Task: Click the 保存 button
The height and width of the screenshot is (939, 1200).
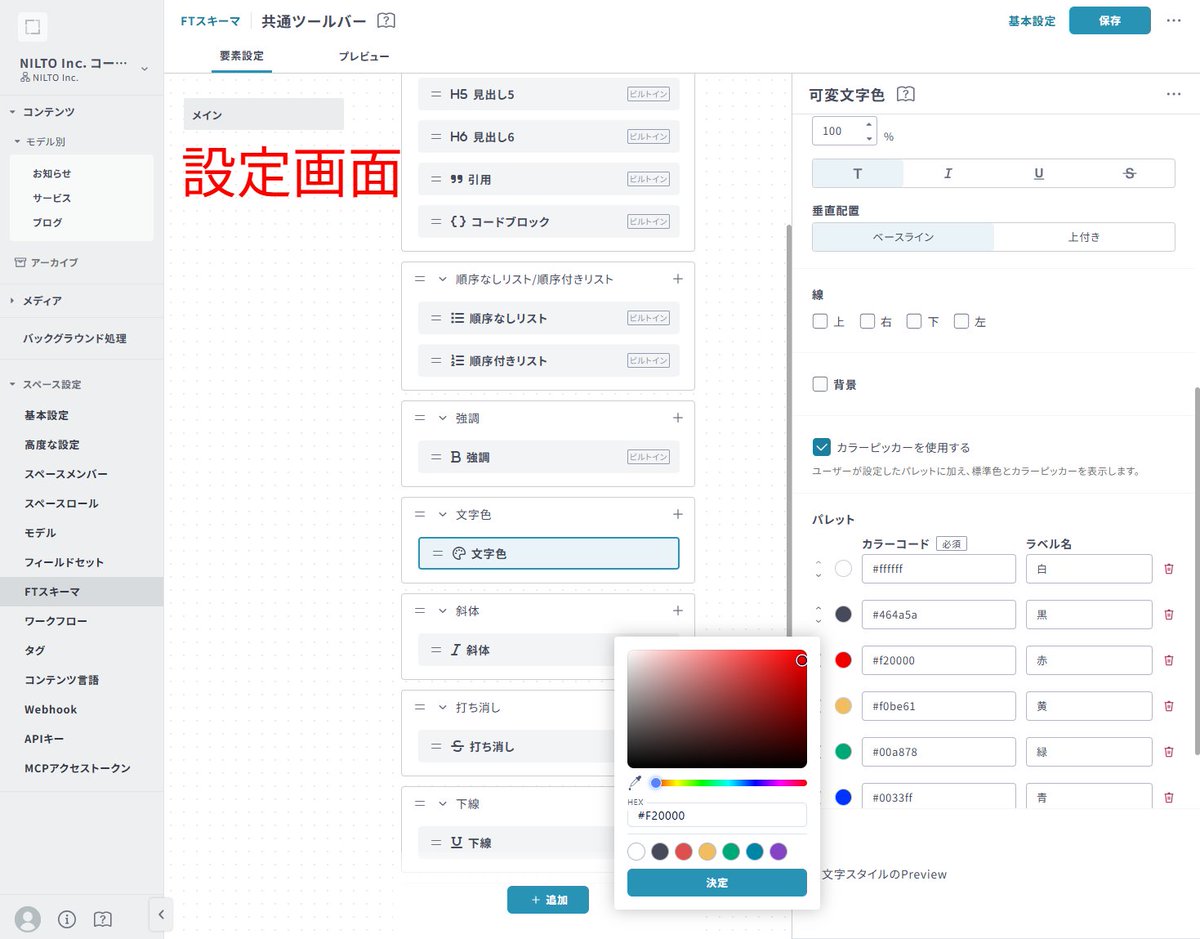Action: [x=1110, y=20]
